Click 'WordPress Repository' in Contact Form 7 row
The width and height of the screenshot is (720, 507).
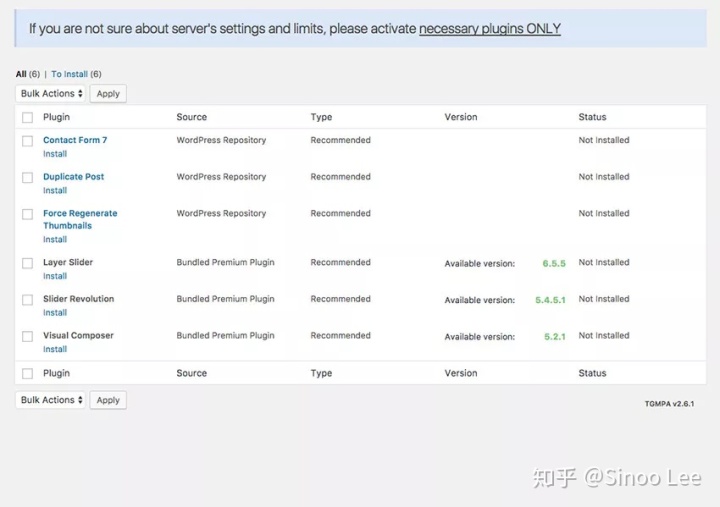point(221,140)
